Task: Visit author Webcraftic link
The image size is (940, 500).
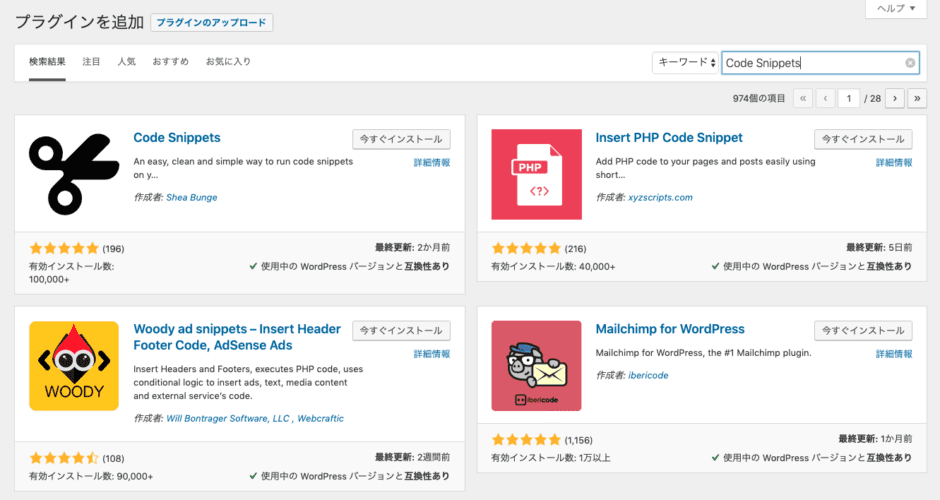Action: click(321, 418)
